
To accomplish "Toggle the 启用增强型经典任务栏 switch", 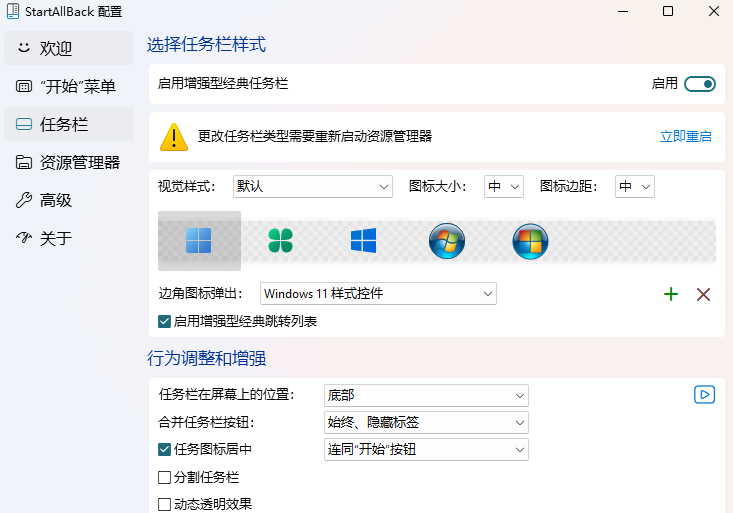I will coord(700,84).
